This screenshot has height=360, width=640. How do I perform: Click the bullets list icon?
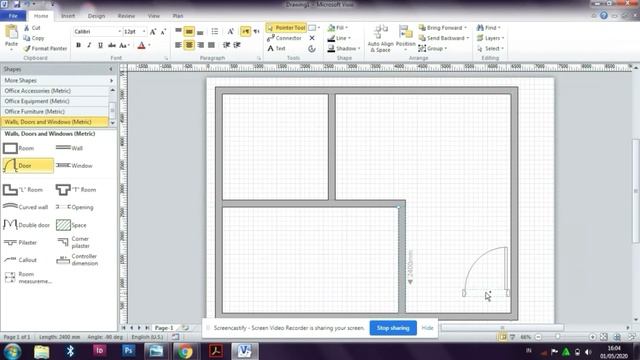[x=215, y=31]
